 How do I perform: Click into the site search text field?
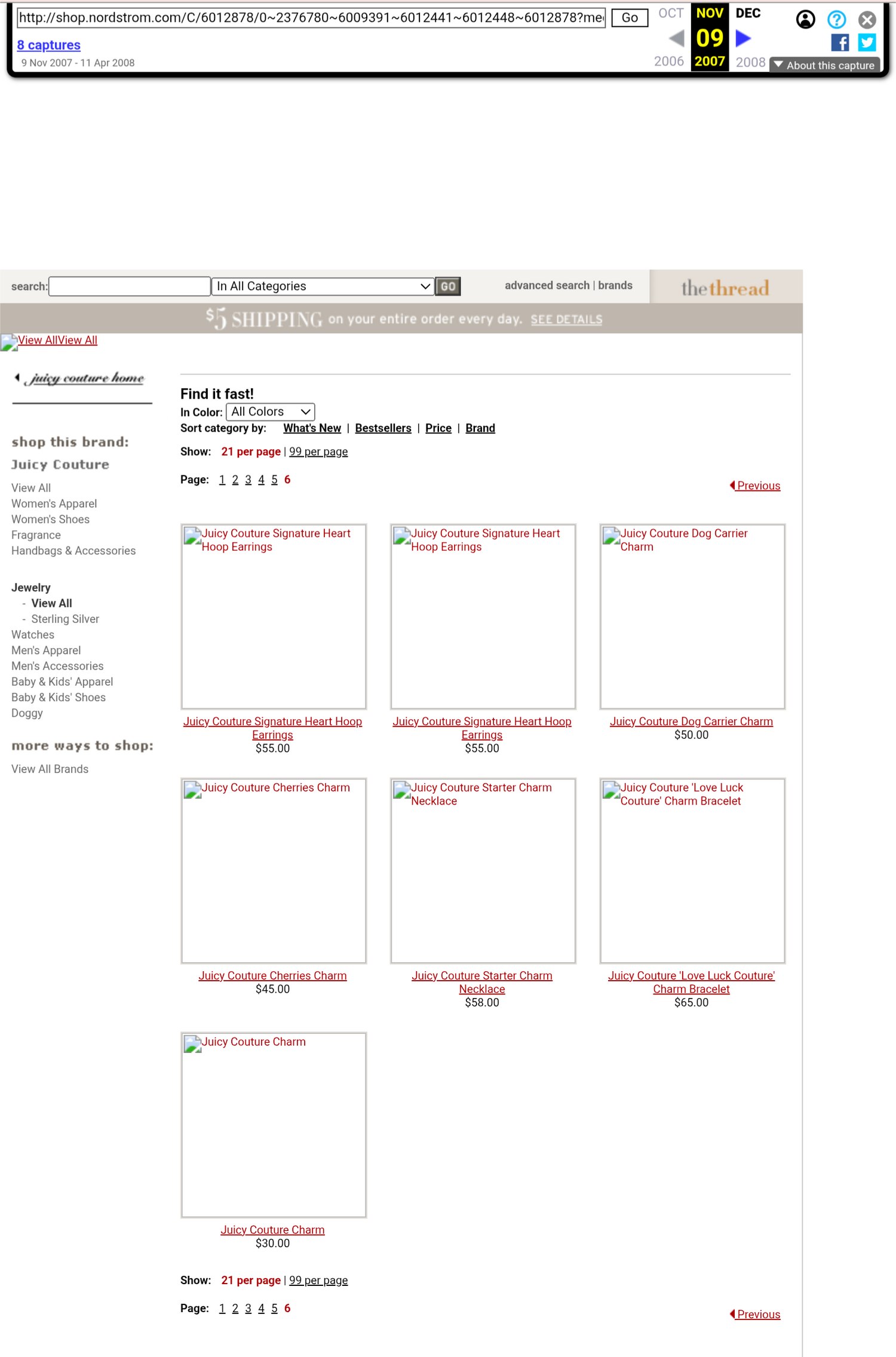pyautogui.click(x=130, y=287)
